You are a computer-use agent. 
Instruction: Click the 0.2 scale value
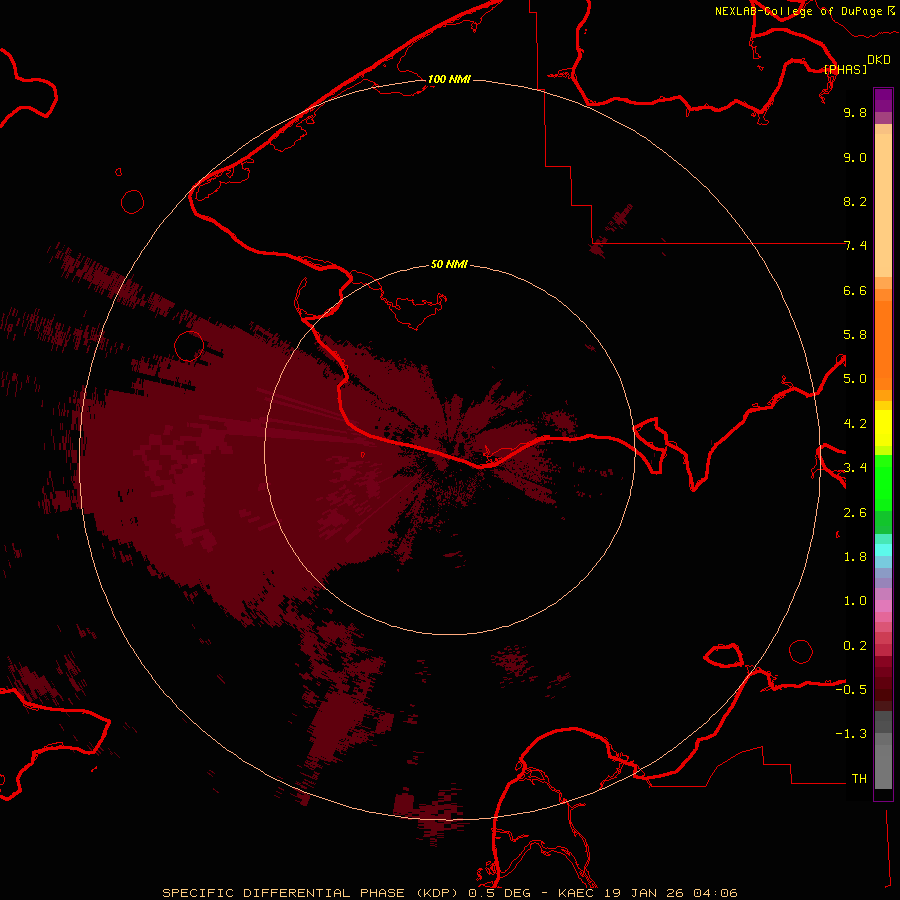[855, 646]
